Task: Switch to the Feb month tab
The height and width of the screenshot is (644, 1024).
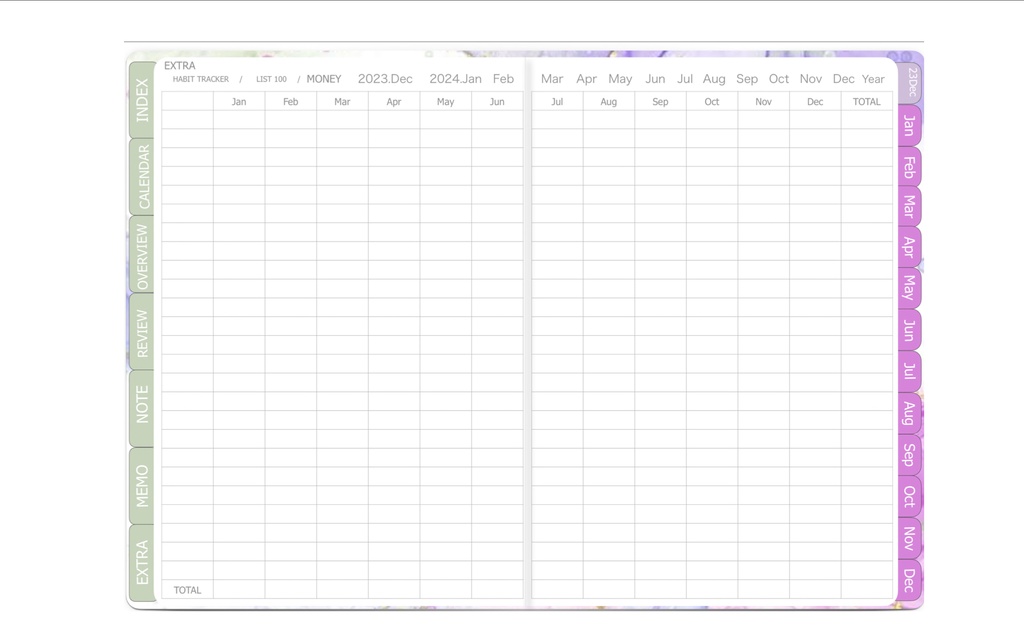Action: 906,167
